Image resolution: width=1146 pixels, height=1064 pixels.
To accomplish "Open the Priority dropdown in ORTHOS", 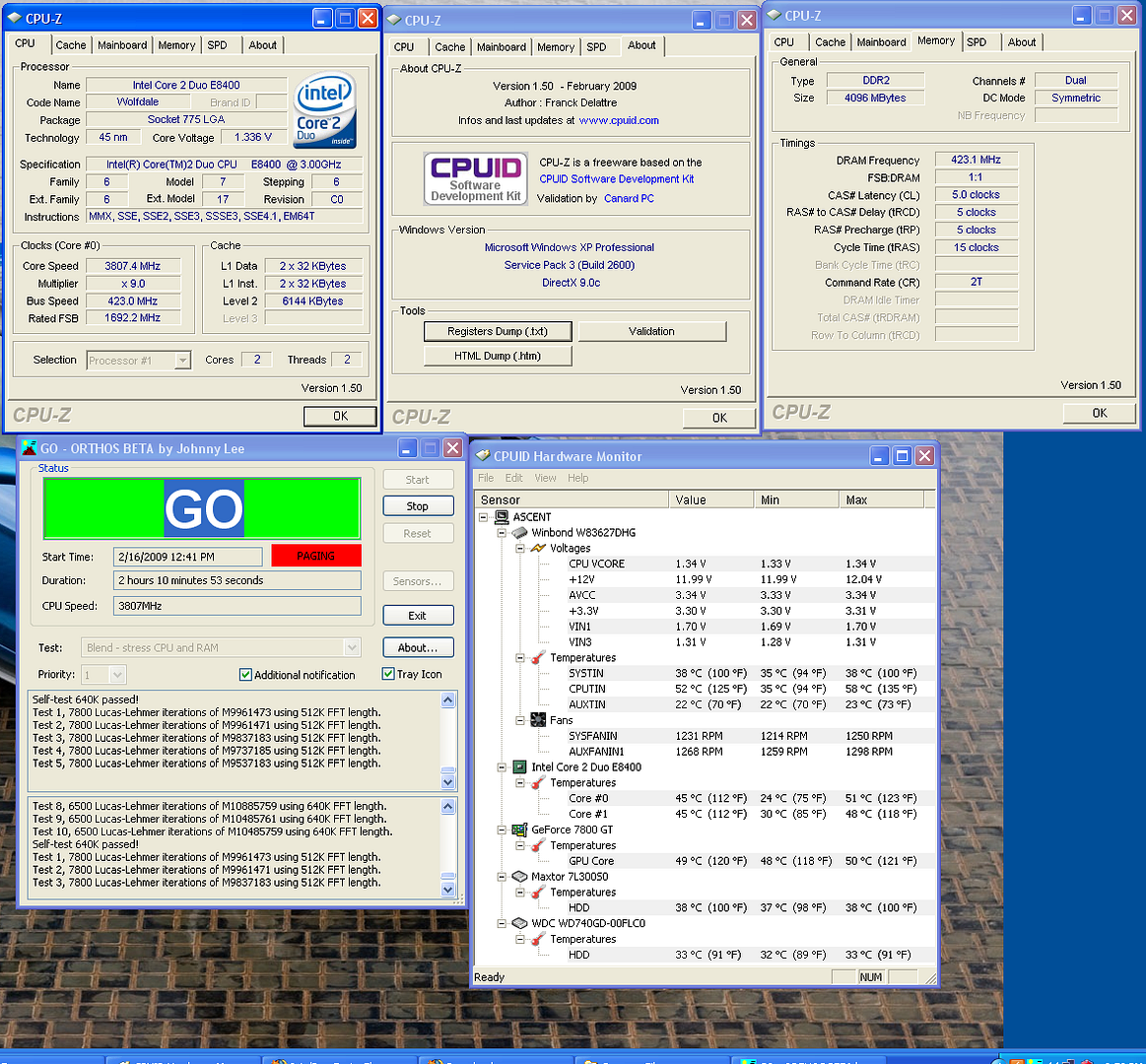I will (117, 674).
